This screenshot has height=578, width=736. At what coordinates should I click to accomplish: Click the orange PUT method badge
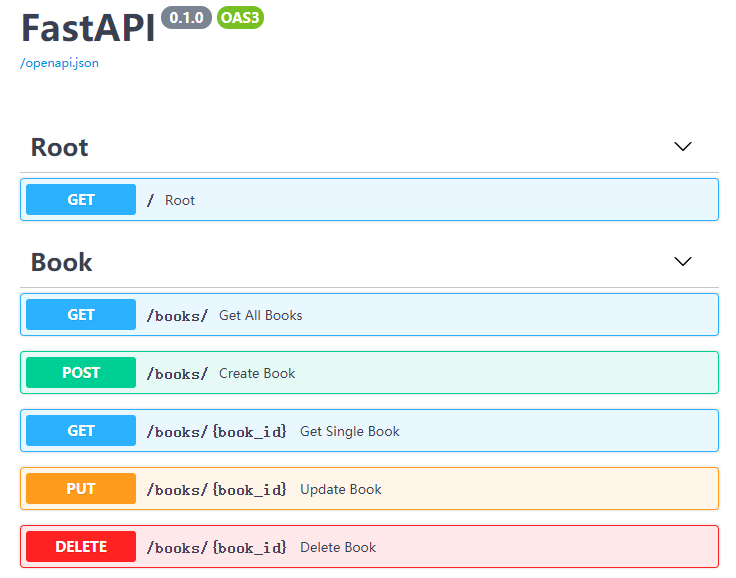(x=81, y=489)
